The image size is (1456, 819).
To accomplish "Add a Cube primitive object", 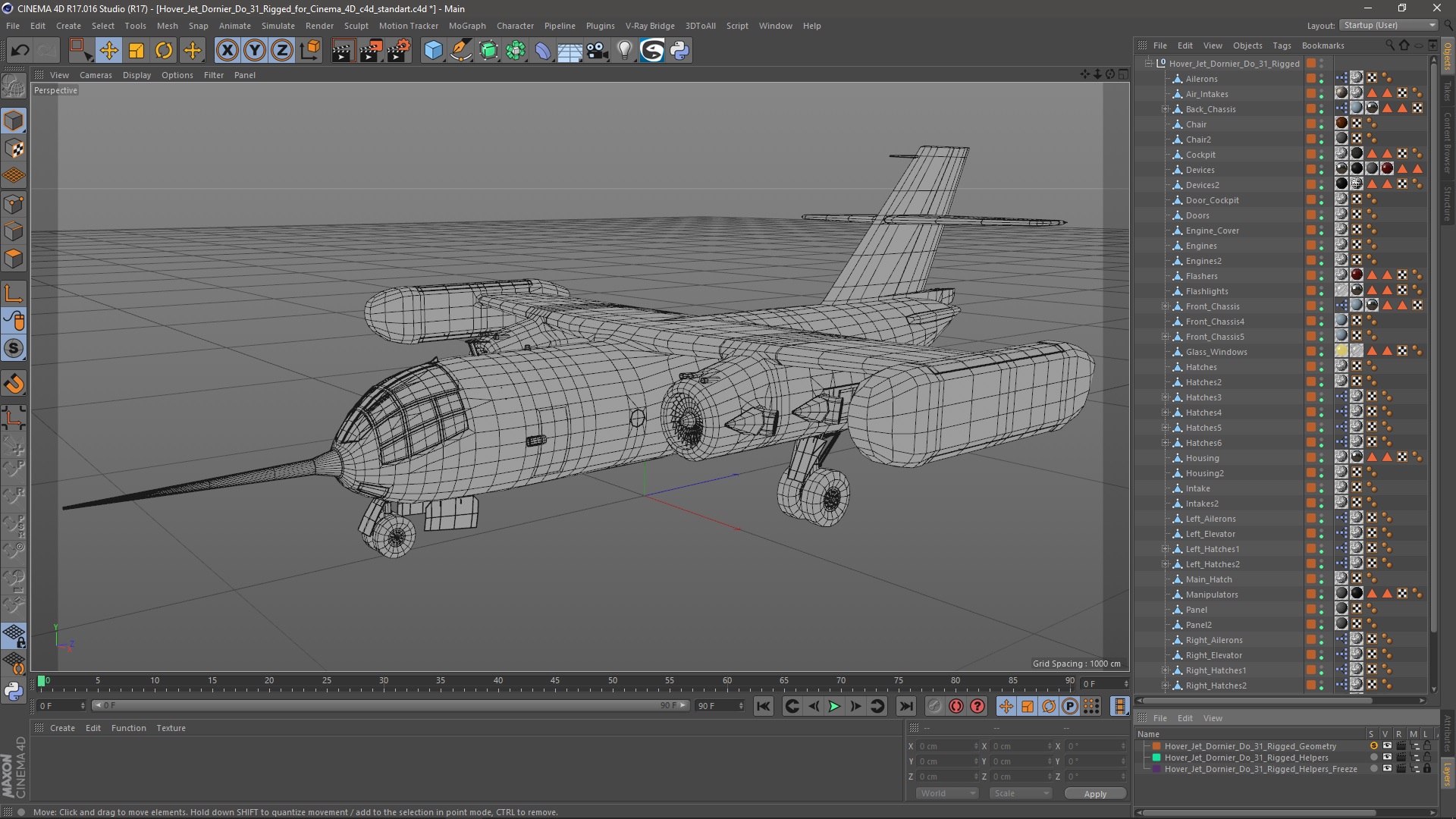I will point(433,51).
